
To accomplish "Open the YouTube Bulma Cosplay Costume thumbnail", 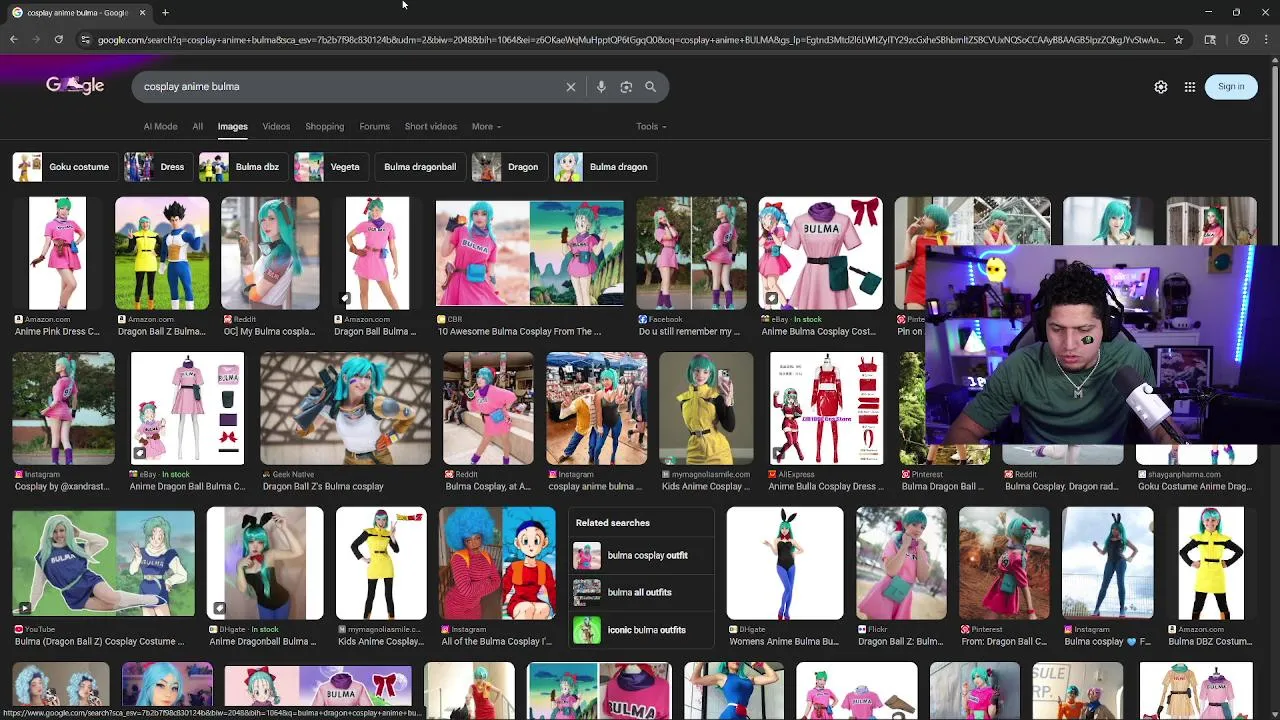I will click(x=104, y=563).
